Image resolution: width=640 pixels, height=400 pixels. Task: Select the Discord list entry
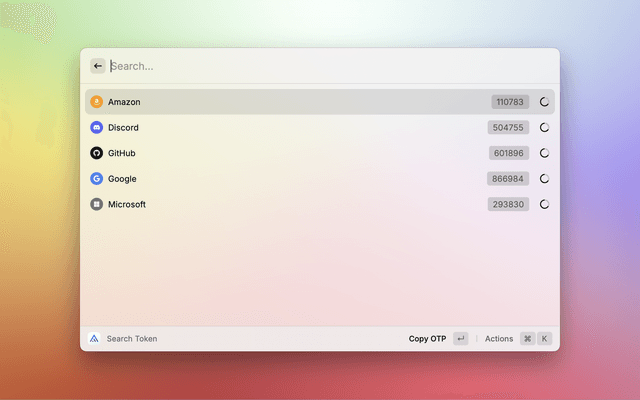[x=300, y=128]
